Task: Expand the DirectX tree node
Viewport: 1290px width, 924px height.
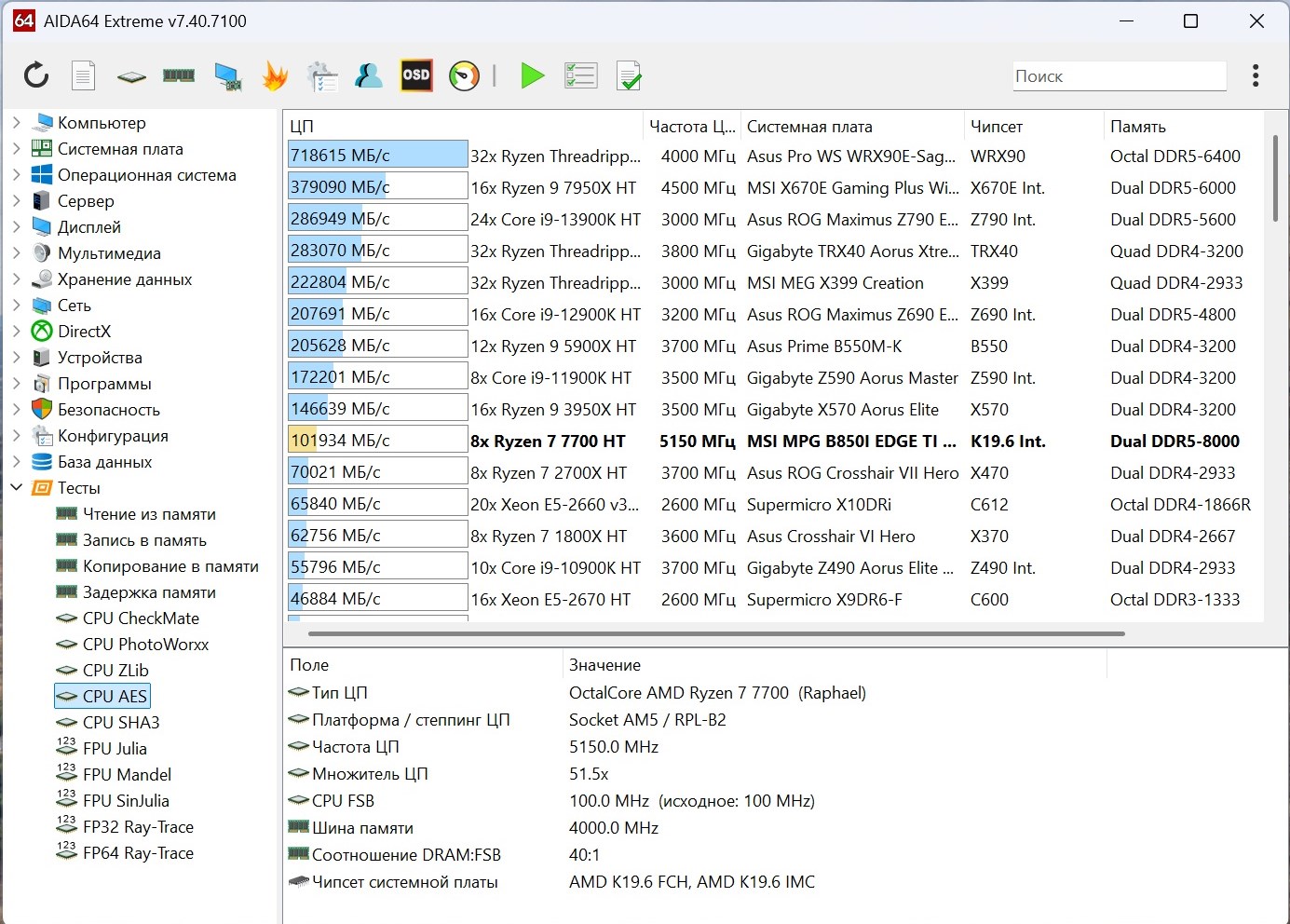Action: click(16, 331)
